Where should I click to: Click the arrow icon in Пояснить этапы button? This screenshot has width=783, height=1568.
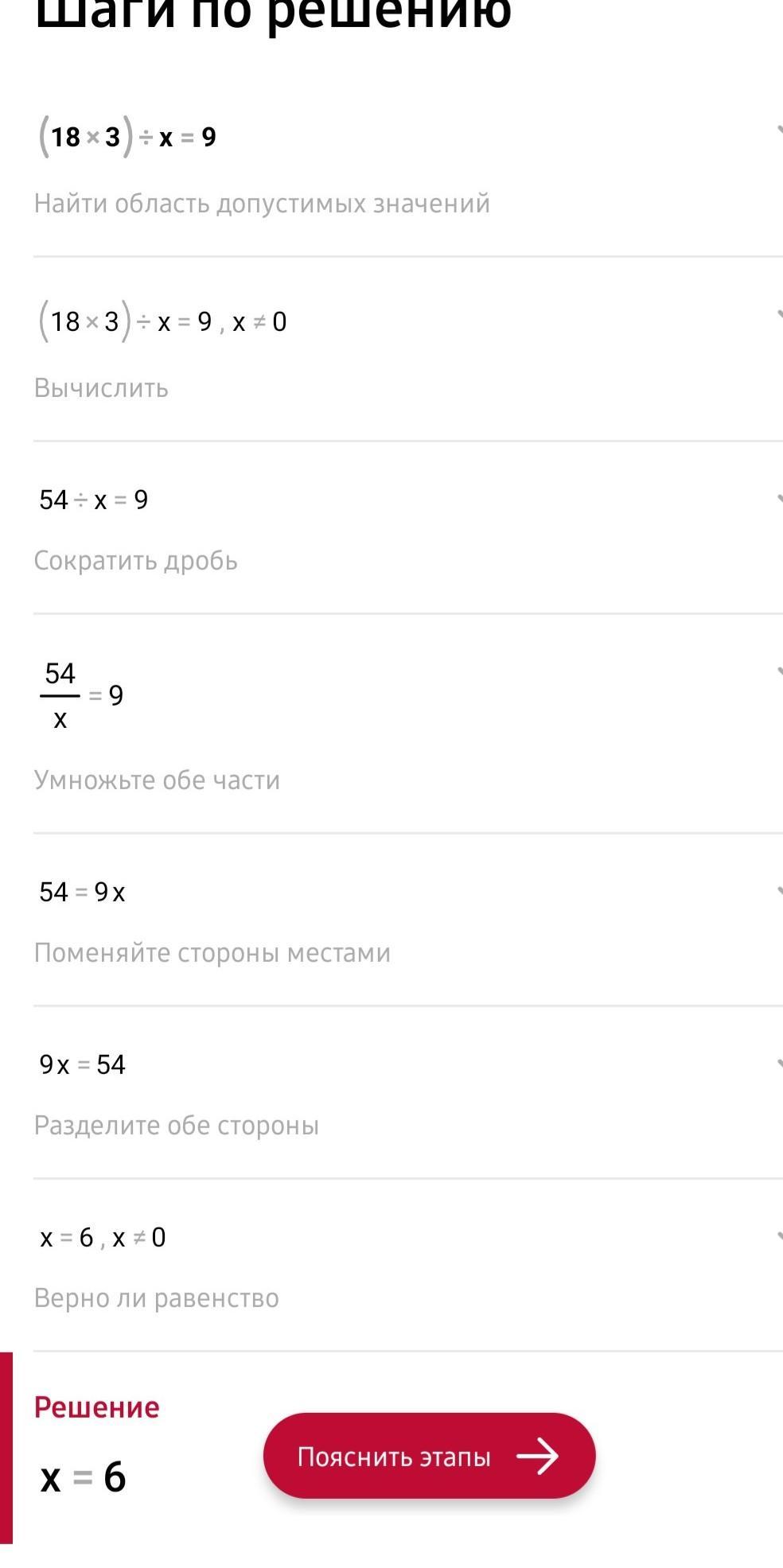click(538, 1457)
